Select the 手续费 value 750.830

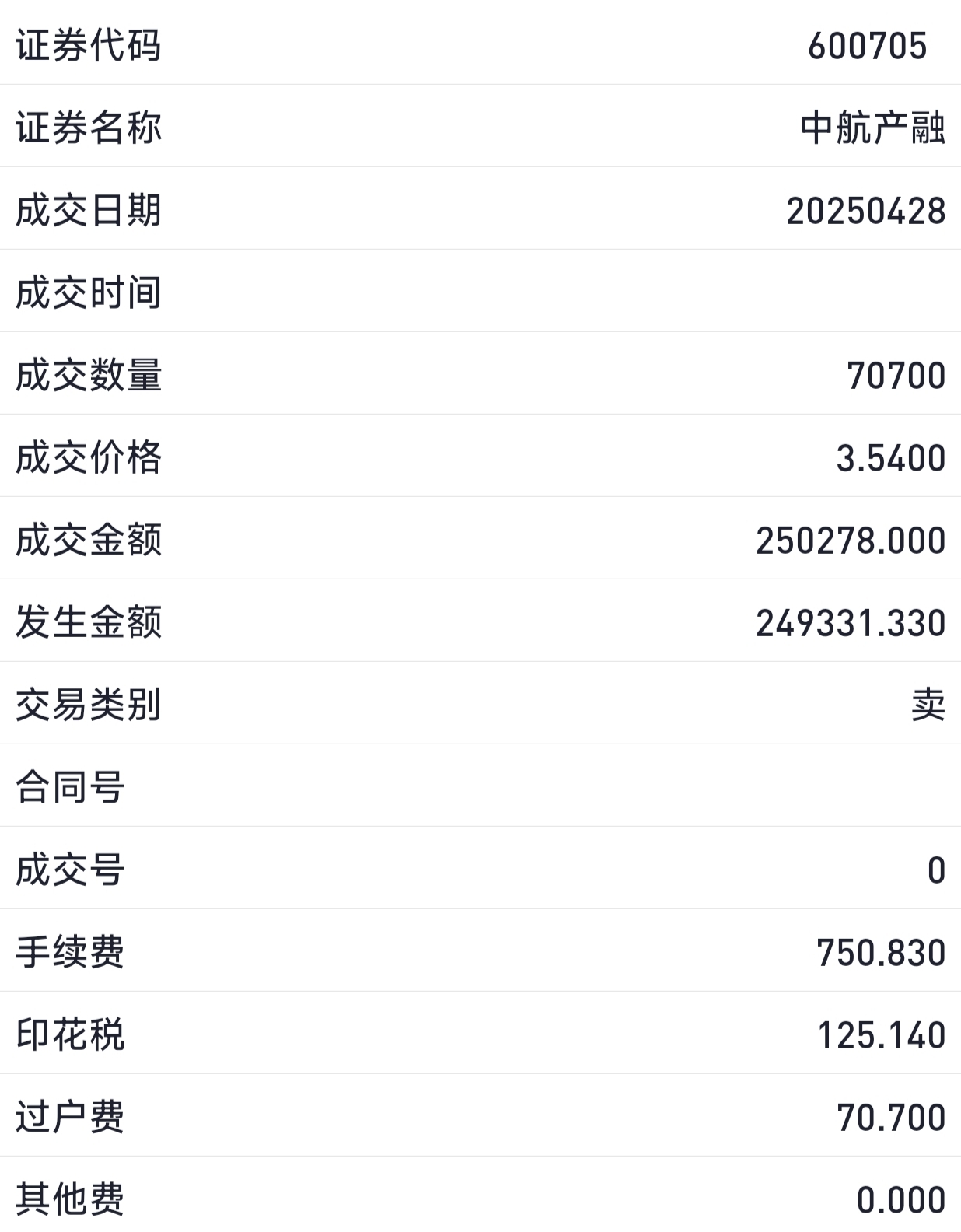point(881,953)
